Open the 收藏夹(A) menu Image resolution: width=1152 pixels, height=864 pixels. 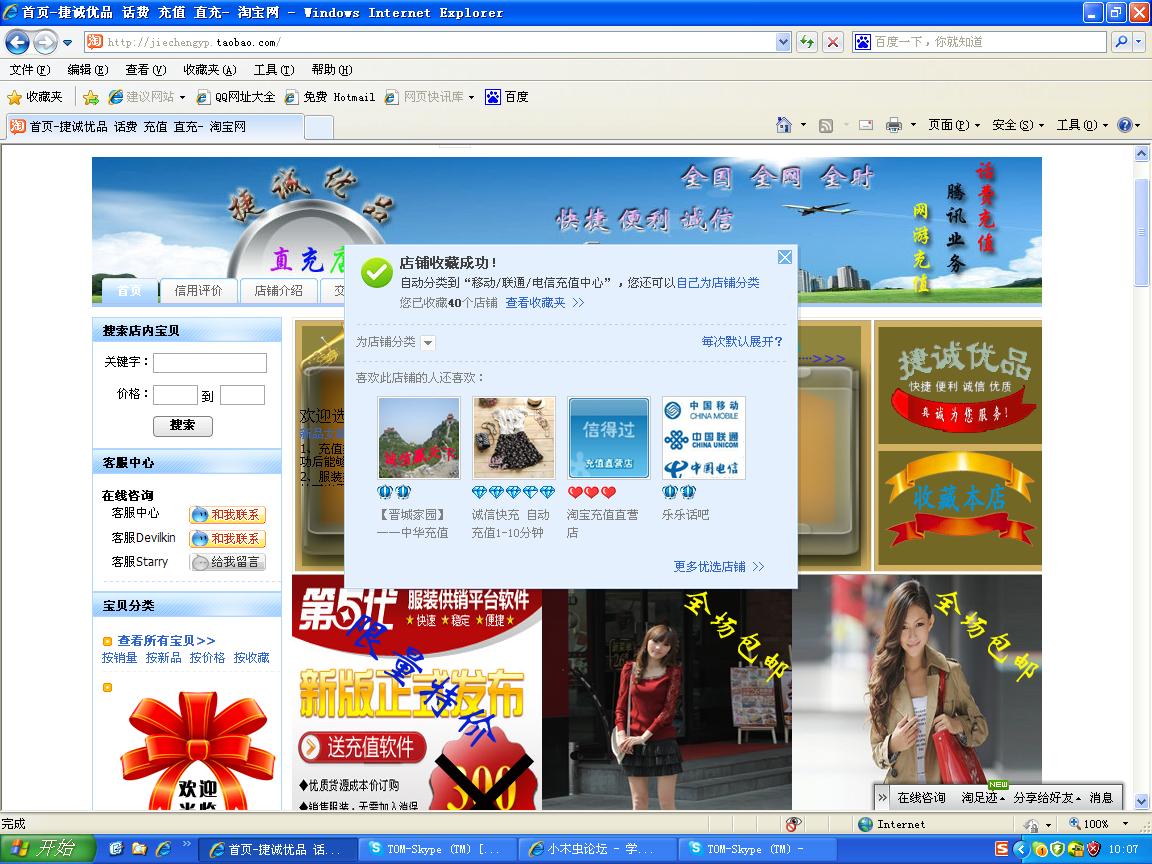(x=209, y=70)
